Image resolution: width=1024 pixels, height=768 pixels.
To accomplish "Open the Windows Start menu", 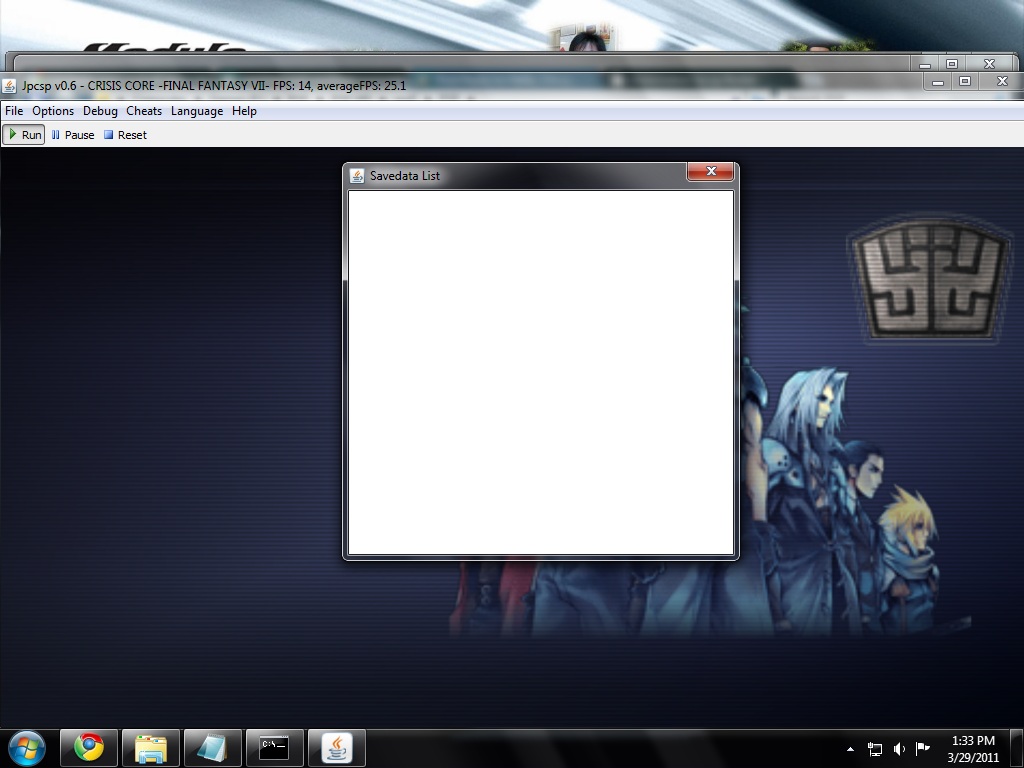I will pos(27,748).
